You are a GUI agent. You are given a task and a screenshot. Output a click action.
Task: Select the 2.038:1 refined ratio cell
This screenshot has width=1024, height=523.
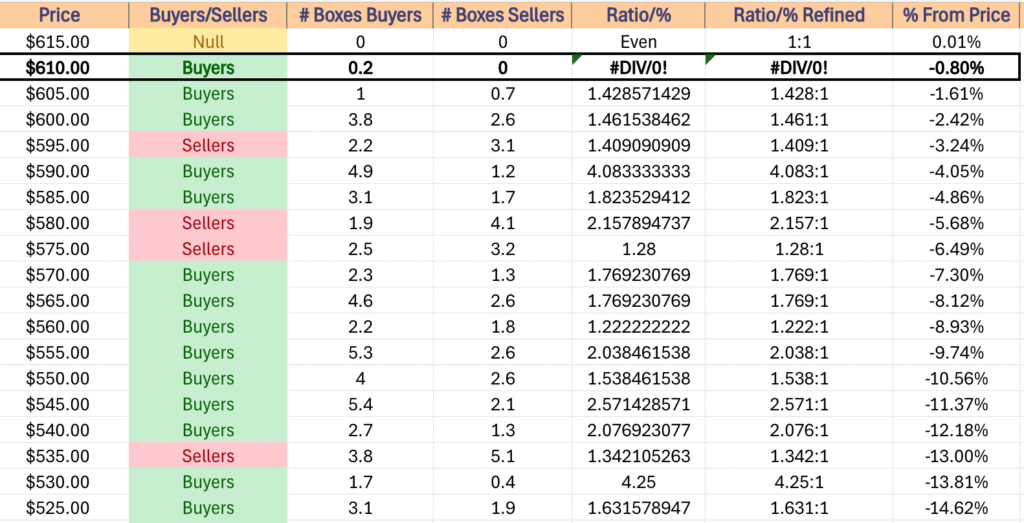799,353
